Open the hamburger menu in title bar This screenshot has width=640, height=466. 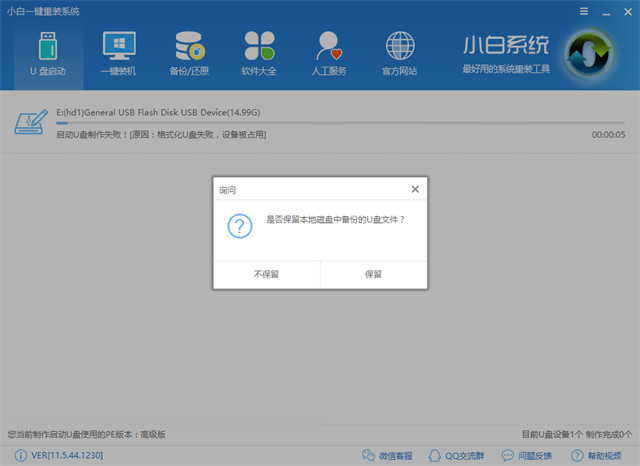(x=584, y=11)
